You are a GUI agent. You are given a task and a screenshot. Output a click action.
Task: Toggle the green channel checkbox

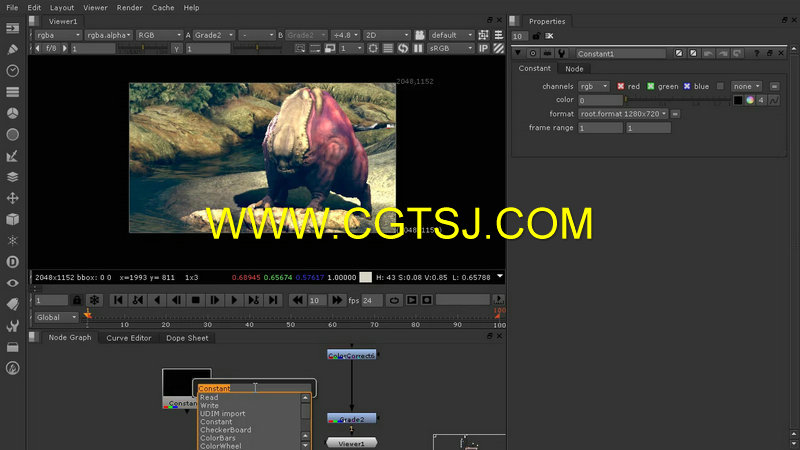pos(651,86)
